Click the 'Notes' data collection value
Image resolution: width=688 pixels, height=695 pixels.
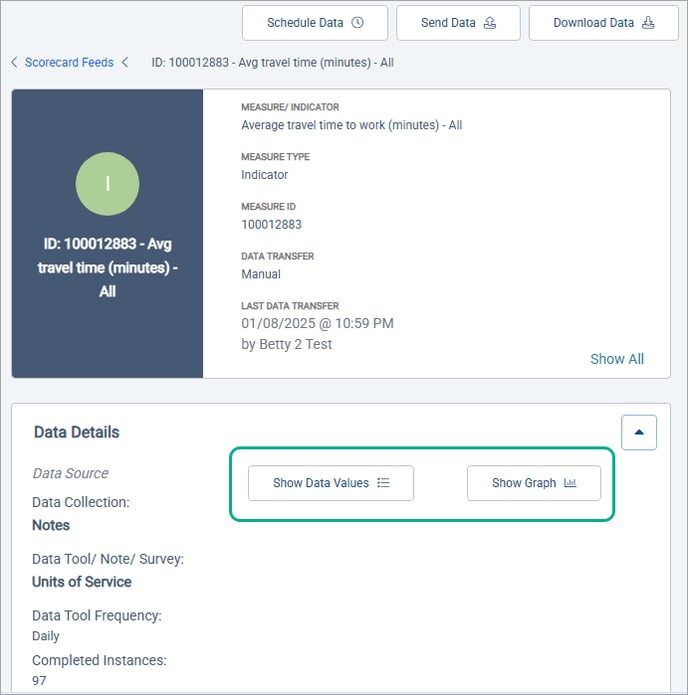tap(51, 525)
